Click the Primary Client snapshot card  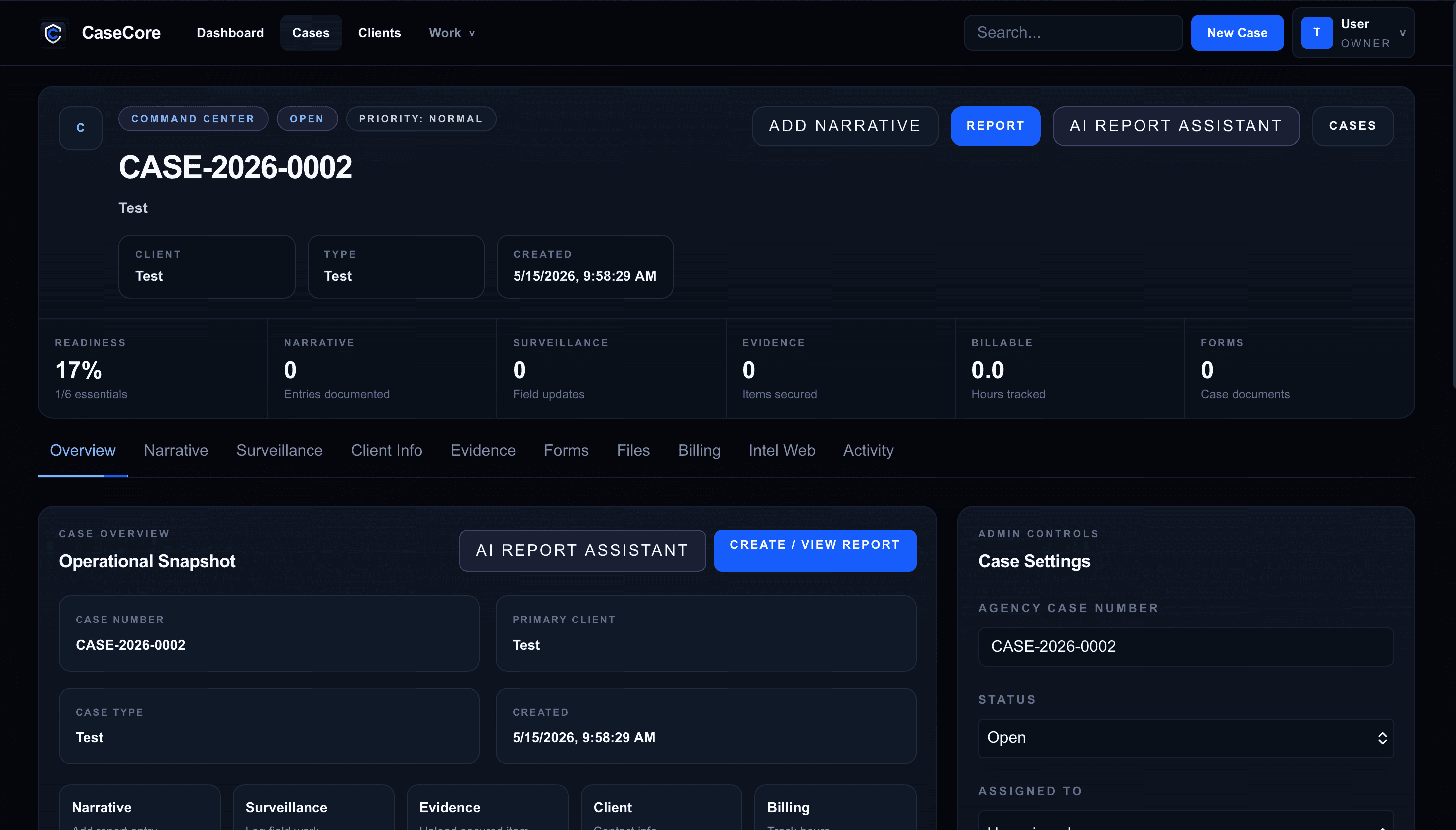[x=706, y=633]
